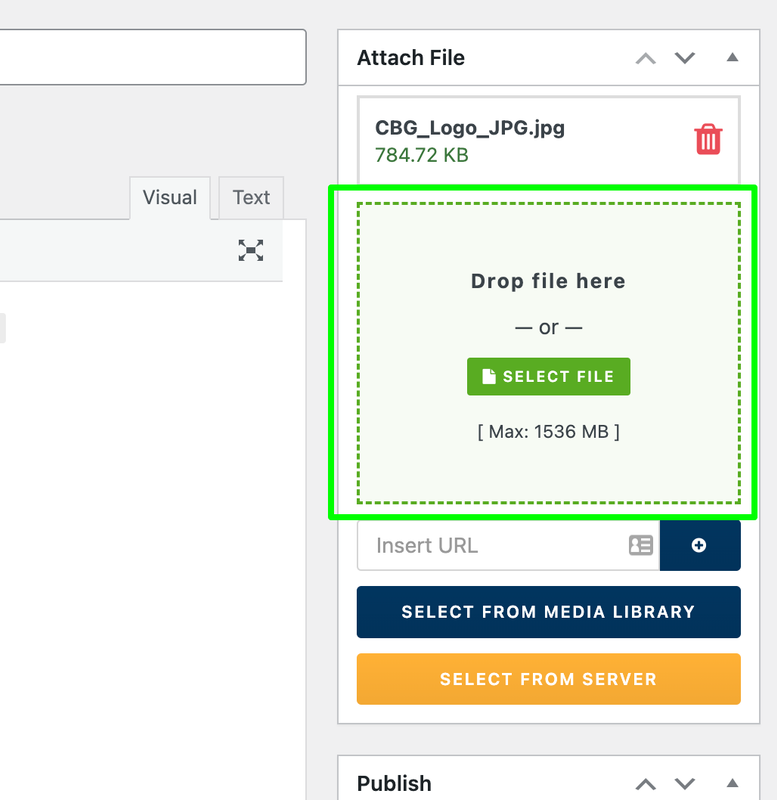
Task: Collapse the Publish panel
Action: [x=733, y=783]
